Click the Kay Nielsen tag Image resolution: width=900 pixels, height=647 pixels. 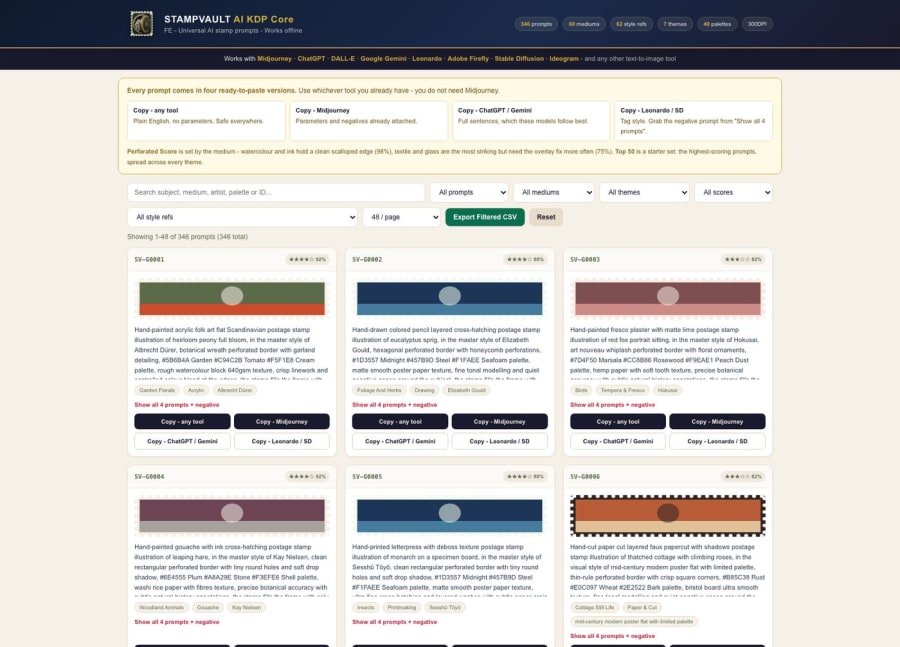[246, 607]
